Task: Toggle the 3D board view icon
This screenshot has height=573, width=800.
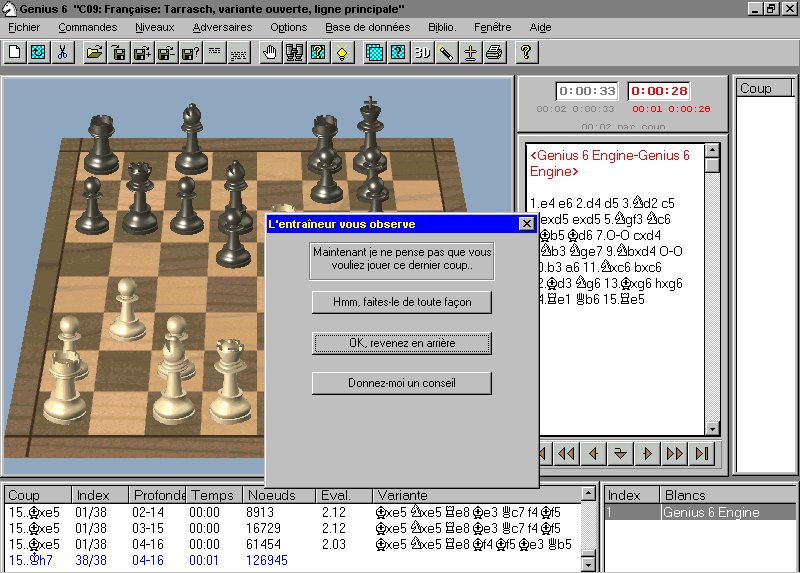Action: 422,53
